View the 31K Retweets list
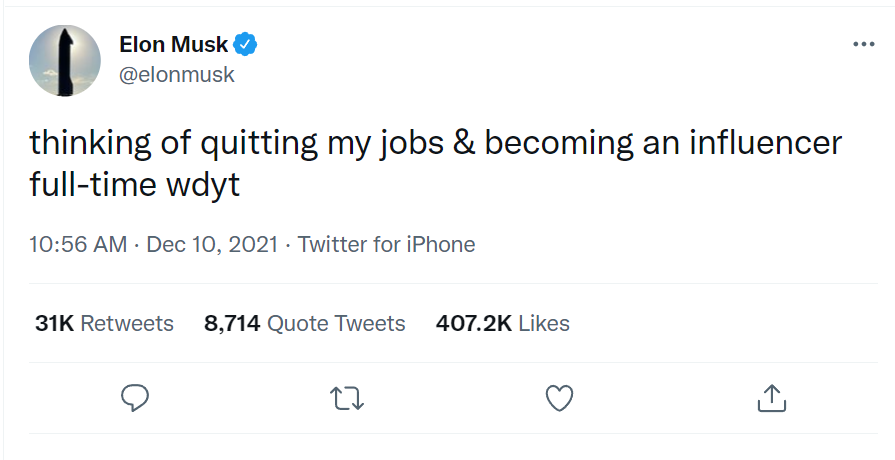Image resolution: width=895 pixels, height=460 pixels. click(104, 323)
